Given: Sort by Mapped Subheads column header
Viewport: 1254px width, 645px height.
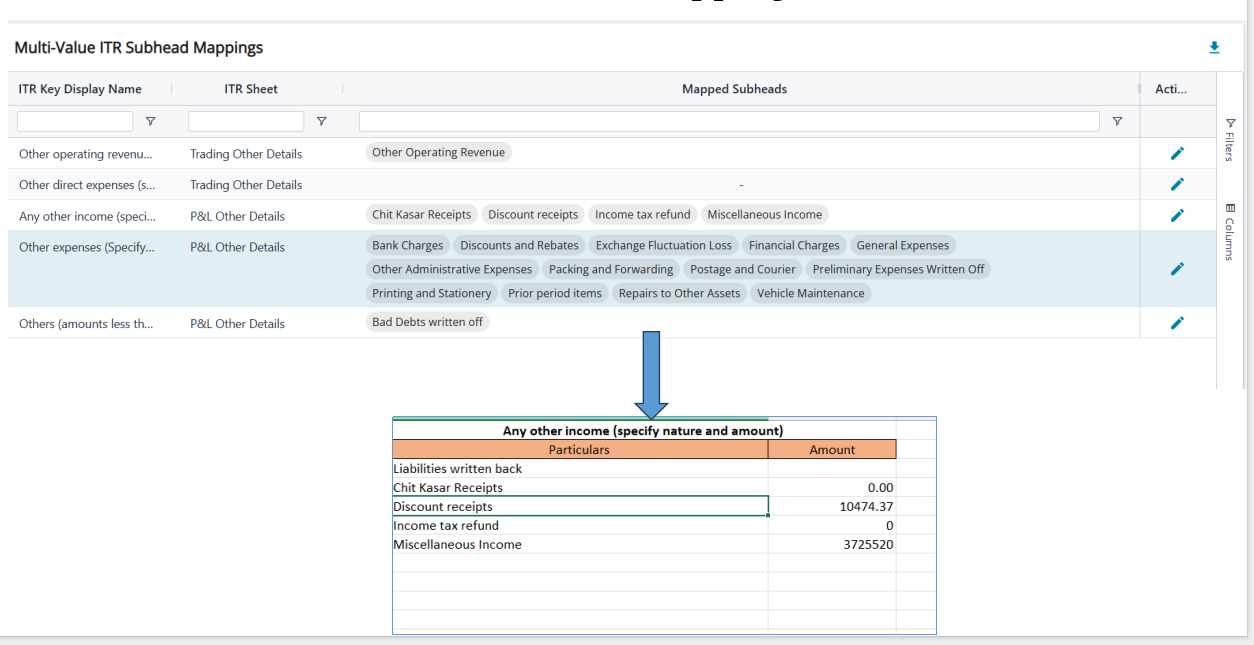Looking at the screenshot, I should click(734, 89).
